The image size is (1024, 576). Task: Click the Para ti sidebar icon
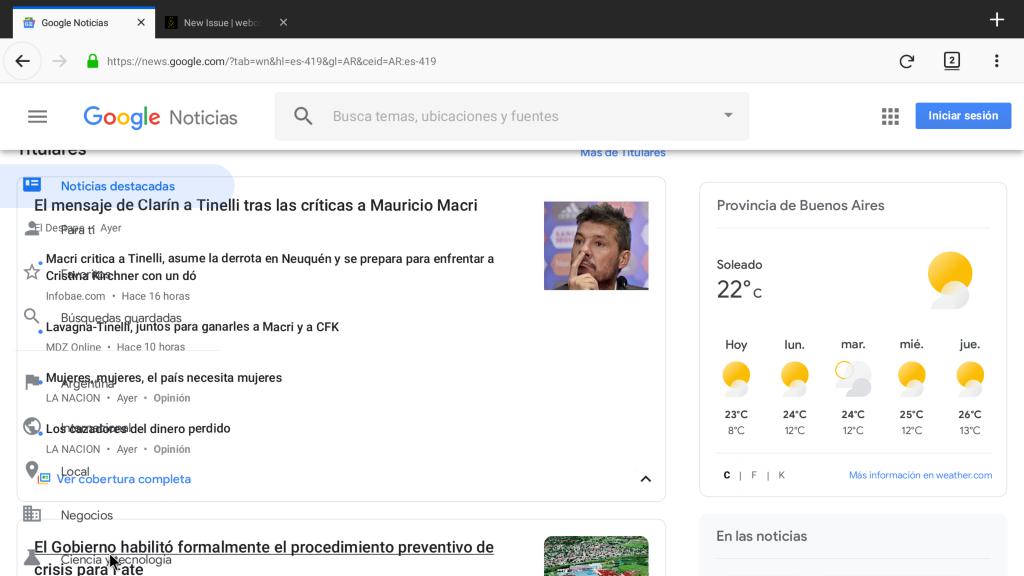[32, 229]
